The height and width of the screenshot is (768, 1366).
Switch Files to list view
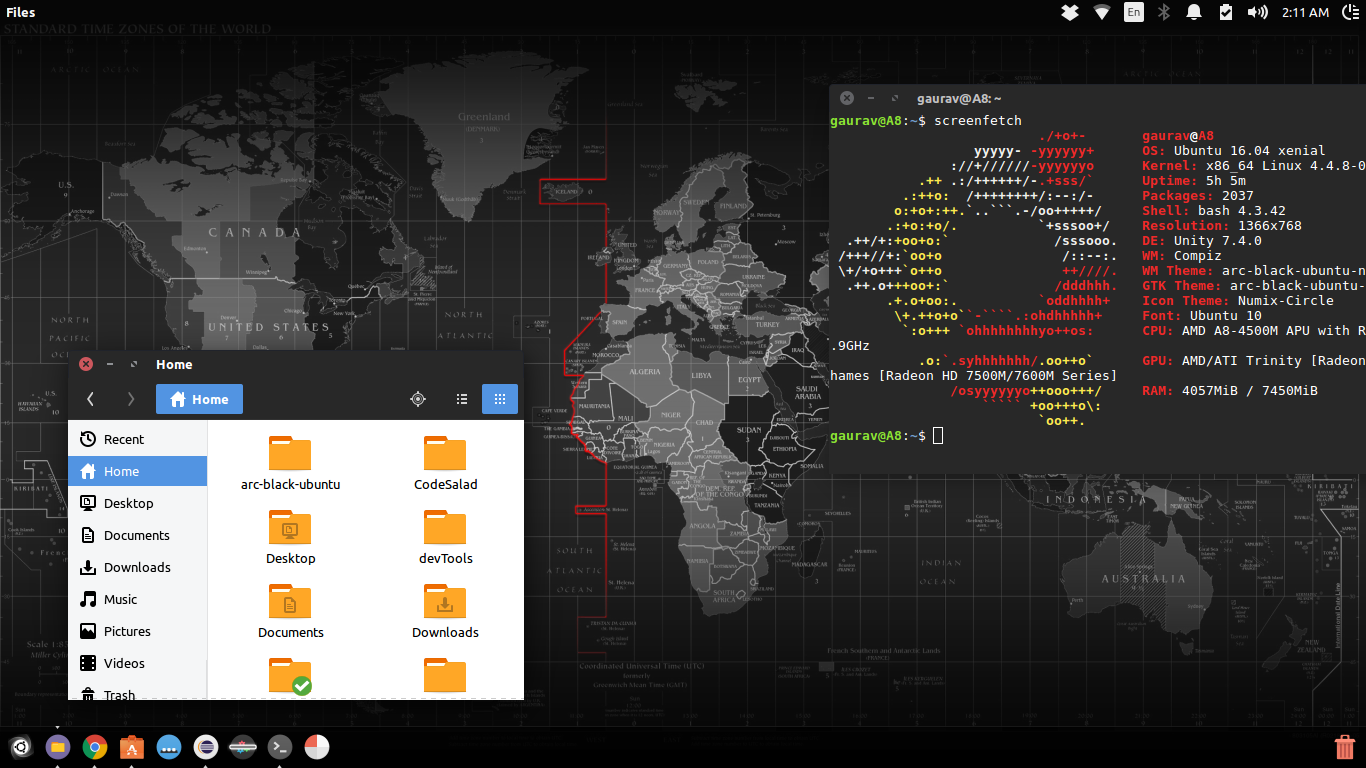(x=461, y=398)
